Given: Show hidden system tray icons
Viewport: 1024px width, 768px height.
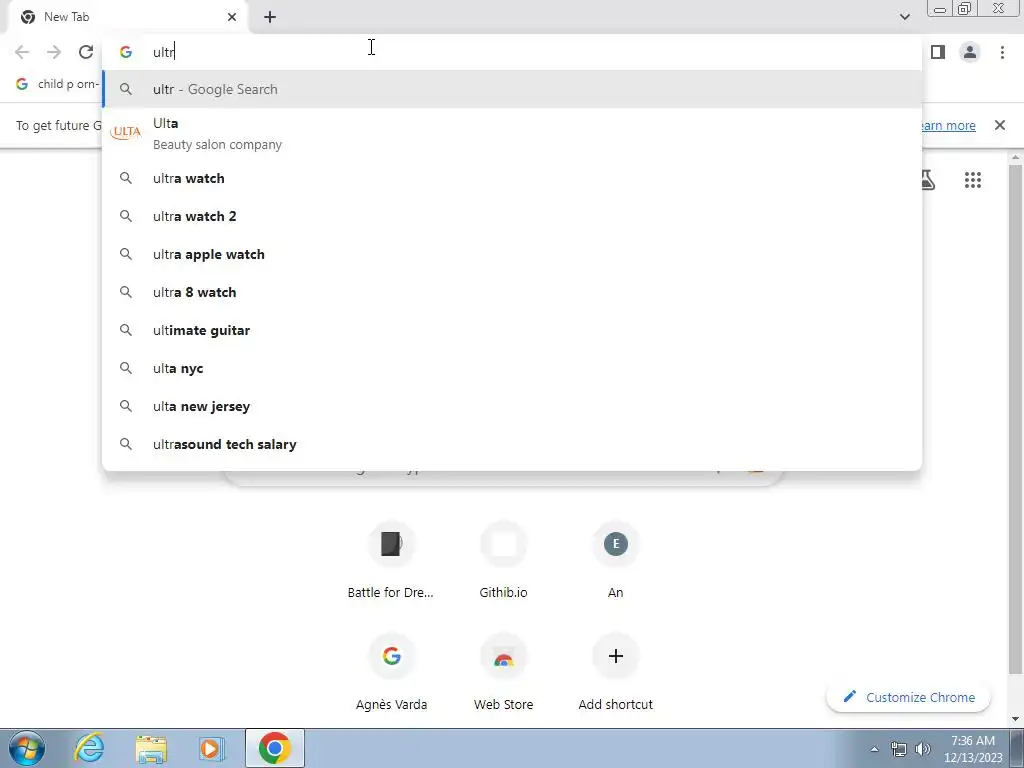Looking at the screenshot, I should point(874,749).
